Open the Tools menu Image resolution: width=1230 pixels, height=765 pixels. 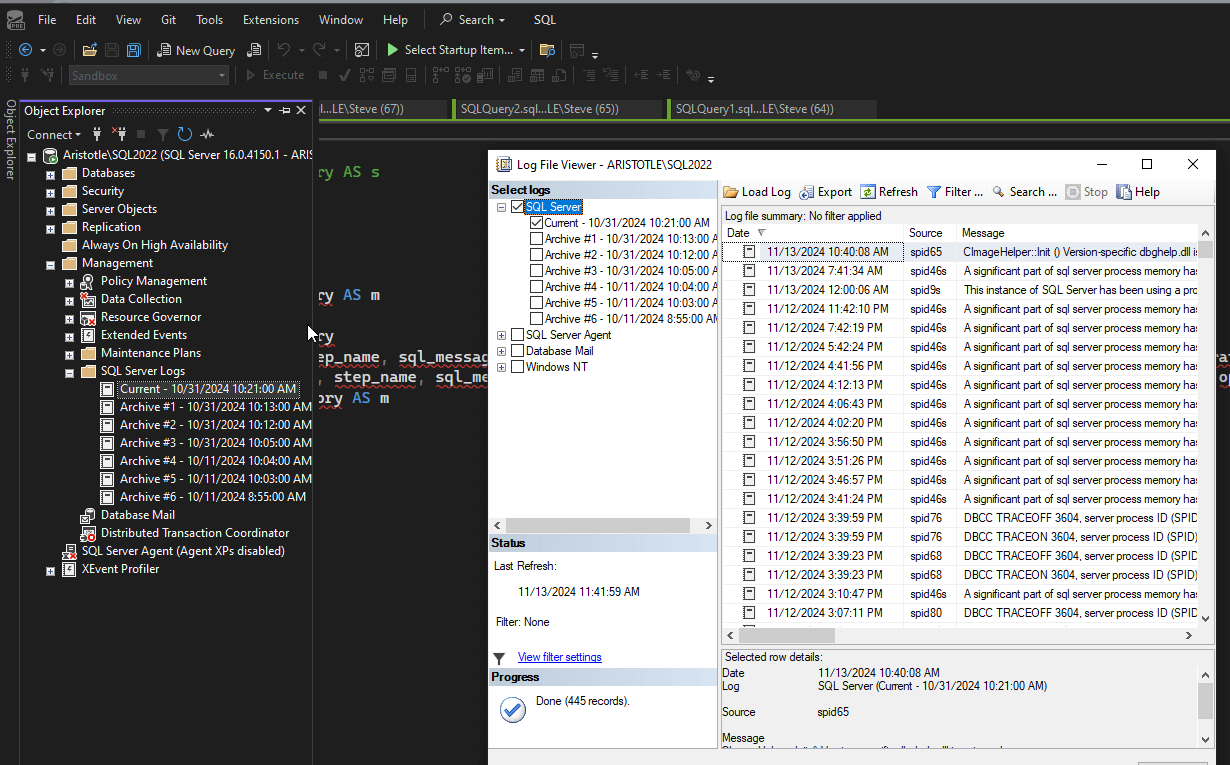209,20
